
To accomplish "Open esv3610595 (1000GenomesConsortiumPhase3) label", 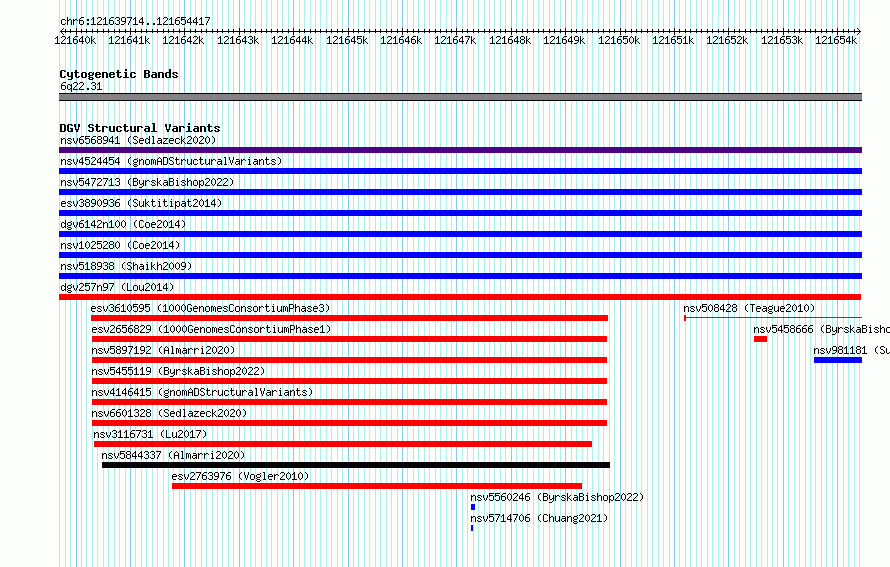I will pyautogui.click(x=210, y=308).
